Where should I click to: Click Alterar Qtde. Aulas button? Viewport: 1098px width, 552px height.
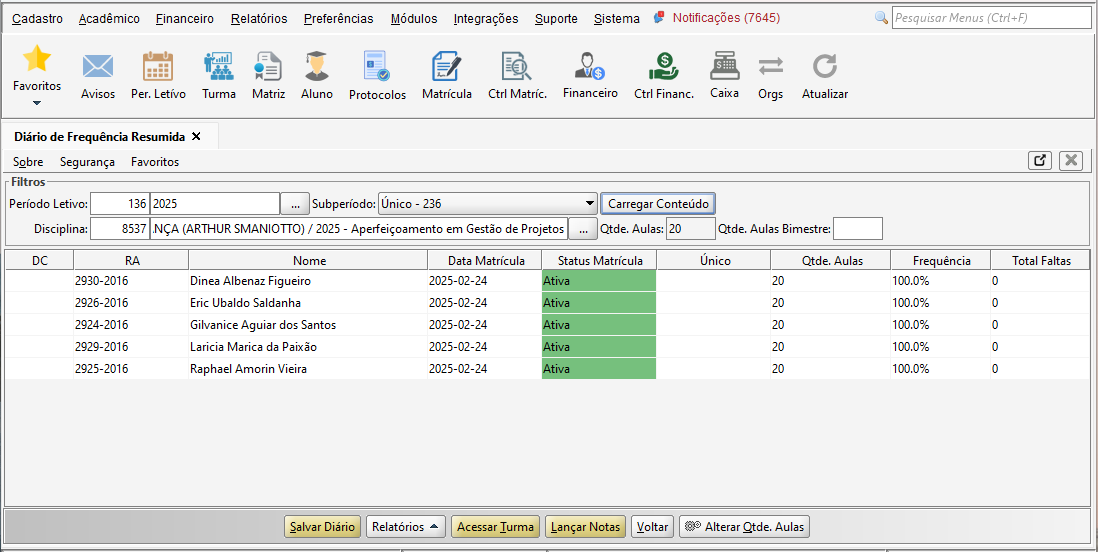click(744, 527)
